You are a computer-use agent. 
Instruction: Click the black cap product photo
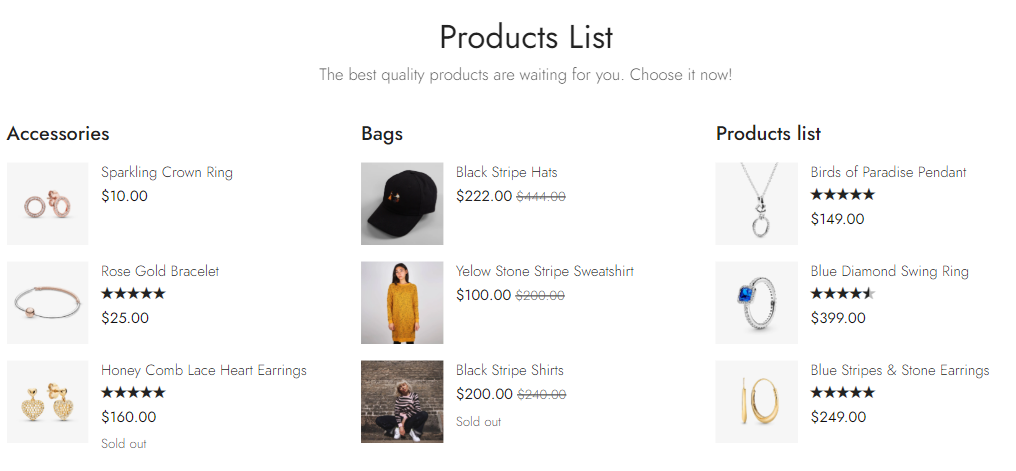[x=402, y=204]
